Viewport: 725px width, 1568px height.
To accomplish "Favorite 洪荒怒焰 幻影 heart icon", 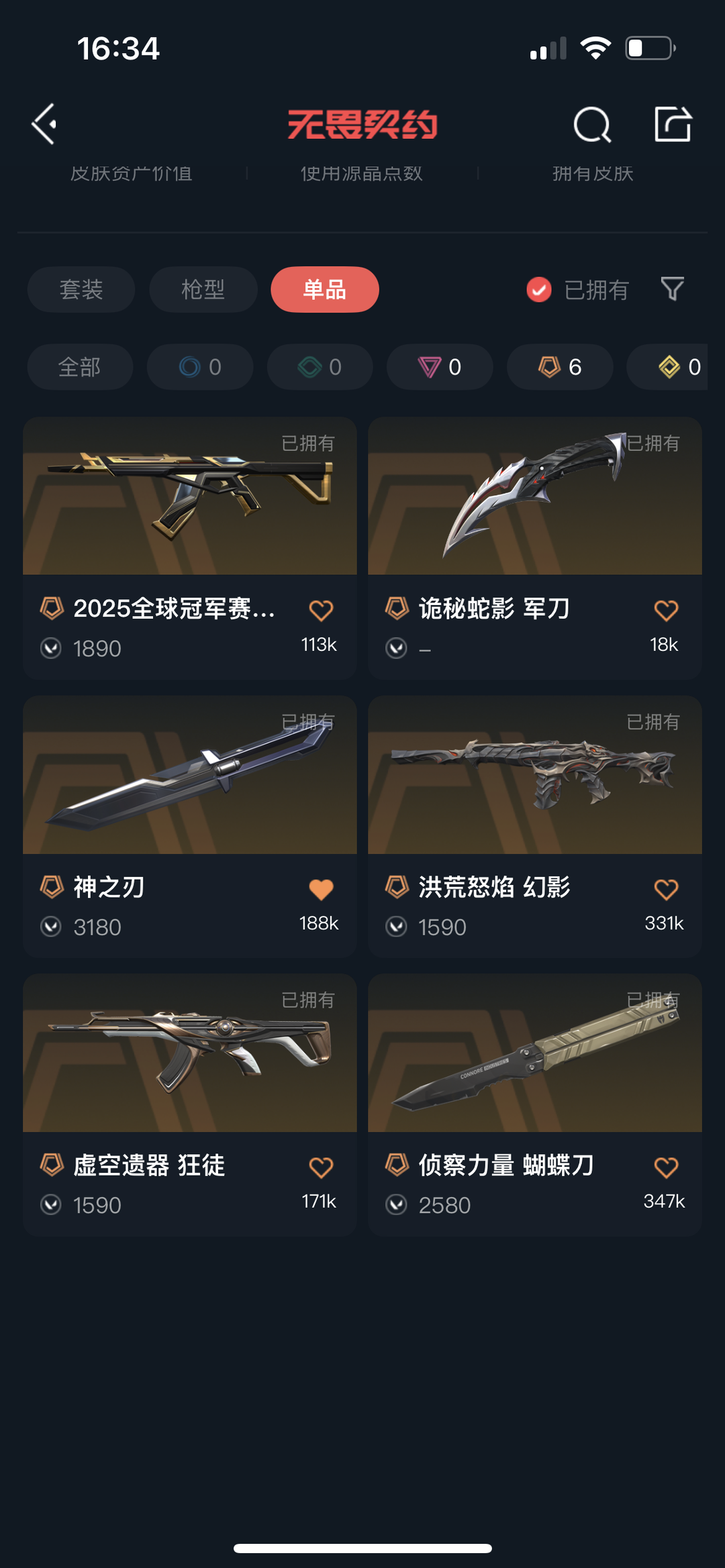I will [x=666, y=889].
